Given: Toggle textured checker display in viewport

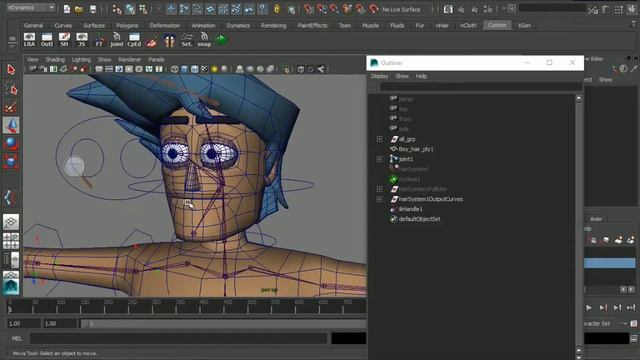Looking at the screenshot, I should (204, 69).
